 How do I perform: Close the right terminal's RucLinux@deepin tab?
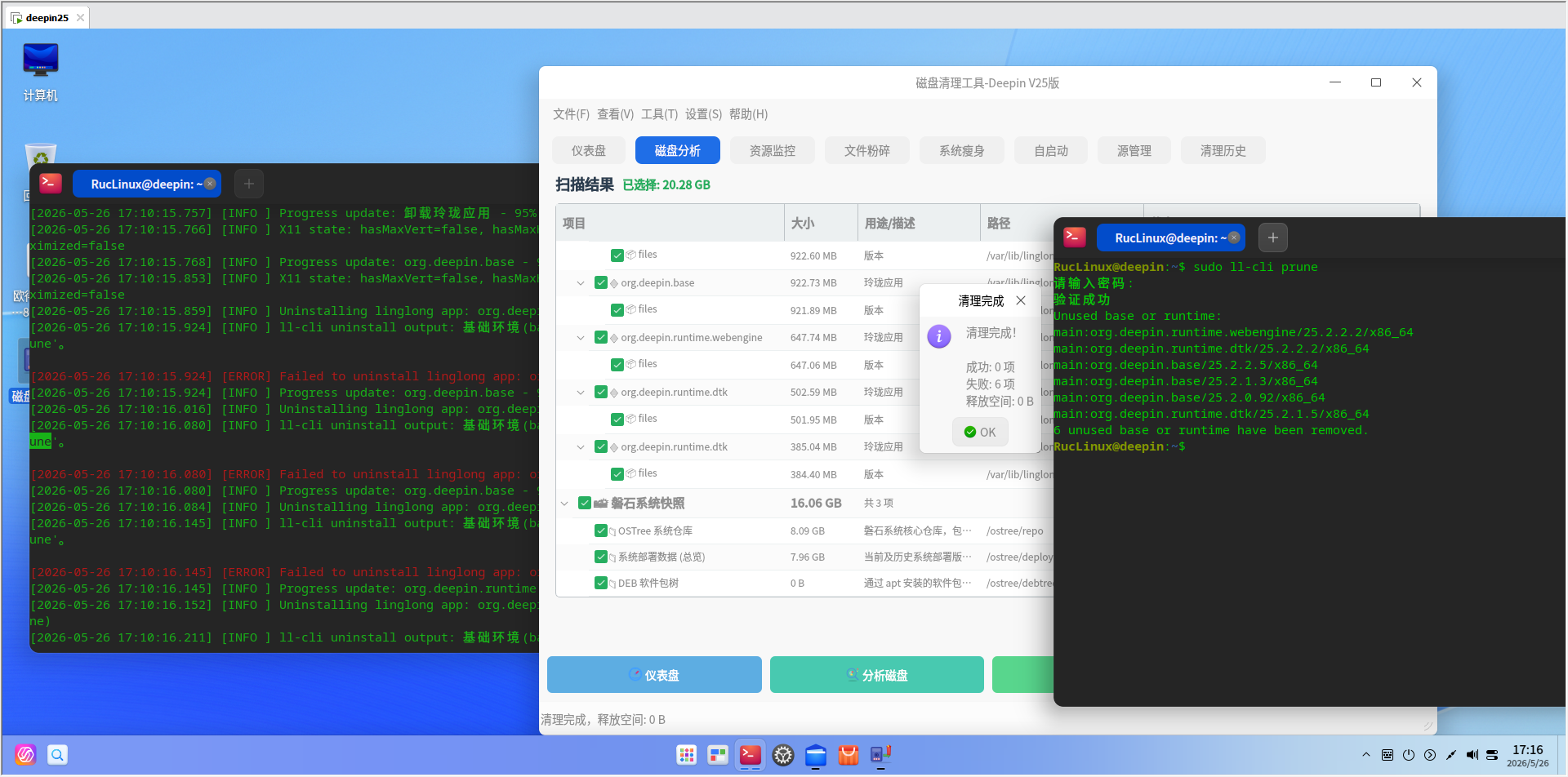pyautogui.click(x=1234, y=238)
